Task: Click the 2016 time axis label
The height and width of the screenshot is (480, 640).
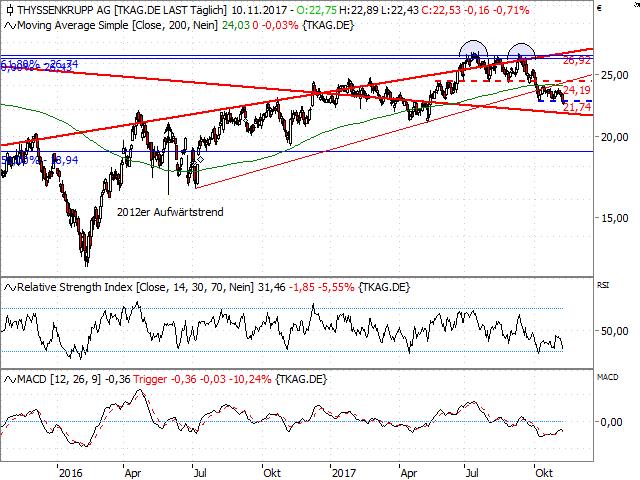Action: coord(71,473)
